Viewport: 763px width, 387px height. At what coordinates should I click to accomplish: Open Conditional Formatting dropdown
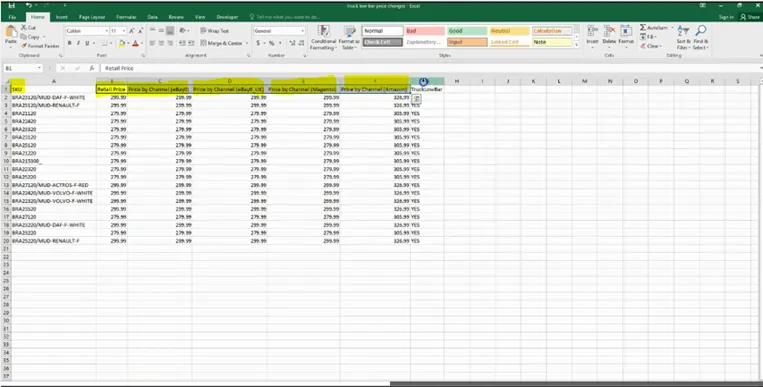pyautogui.click(x=324, y=37)
